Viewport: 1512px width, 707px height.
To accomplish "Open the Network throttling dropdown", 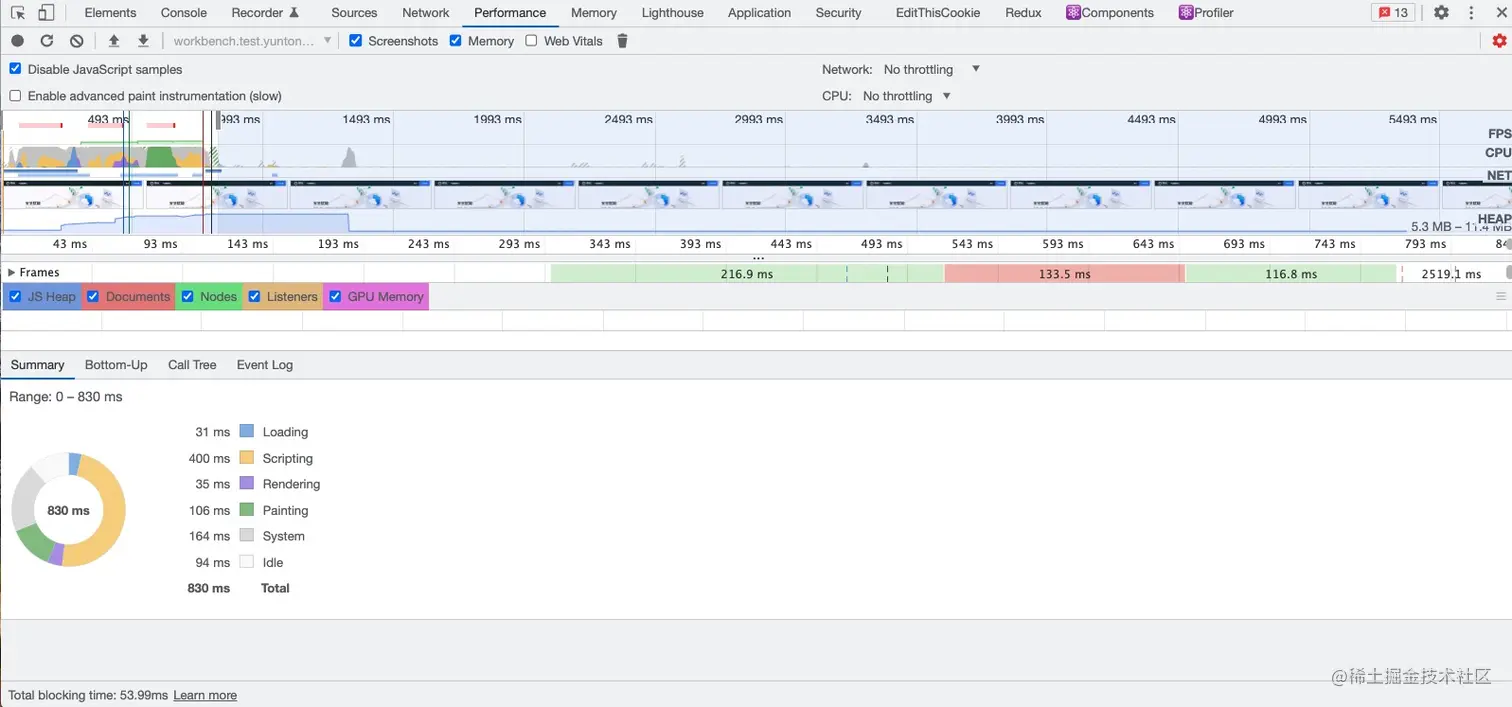I will pos(931,69).
